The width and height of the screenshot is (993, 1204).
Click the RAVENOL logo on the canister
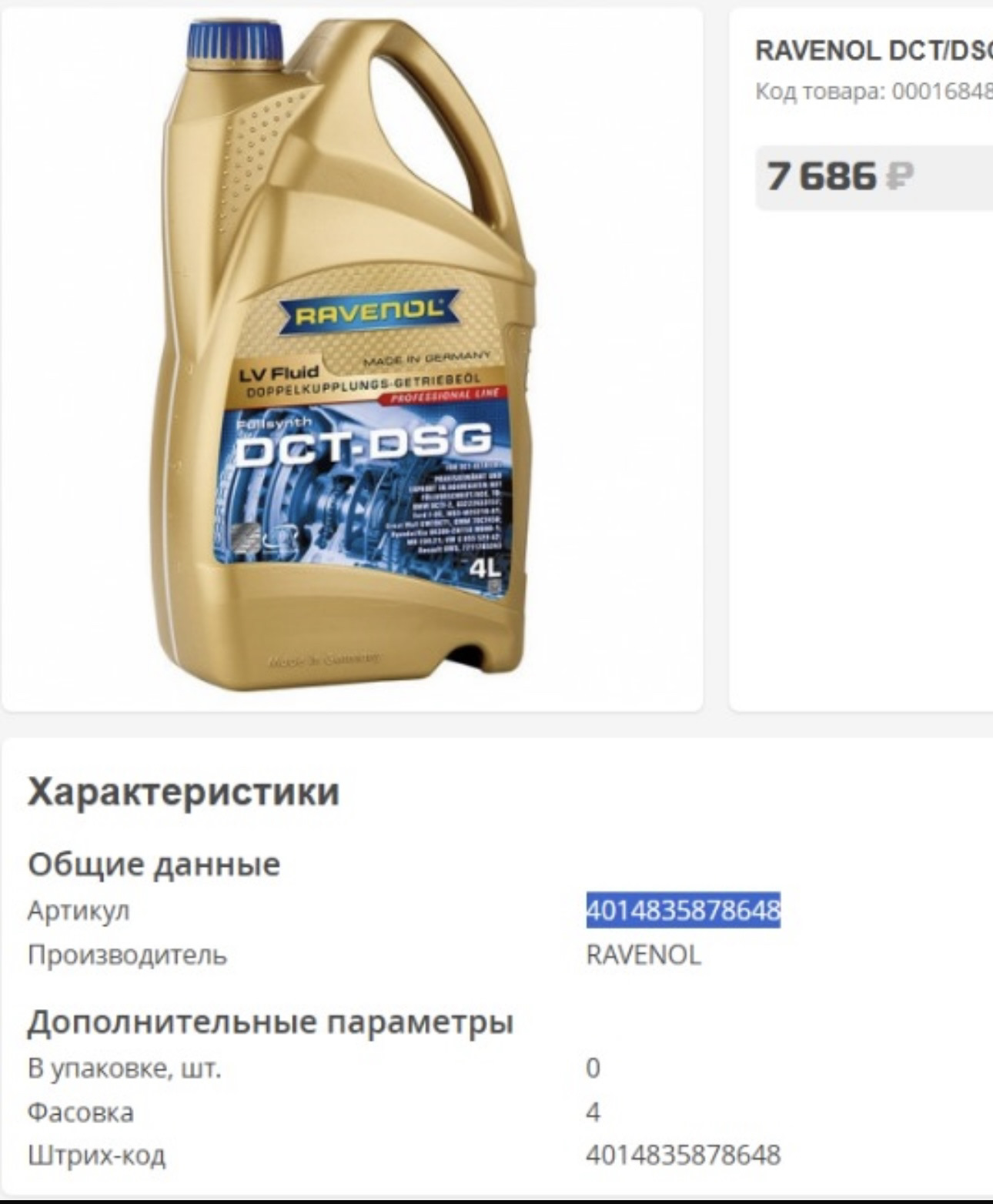(369, 311)
